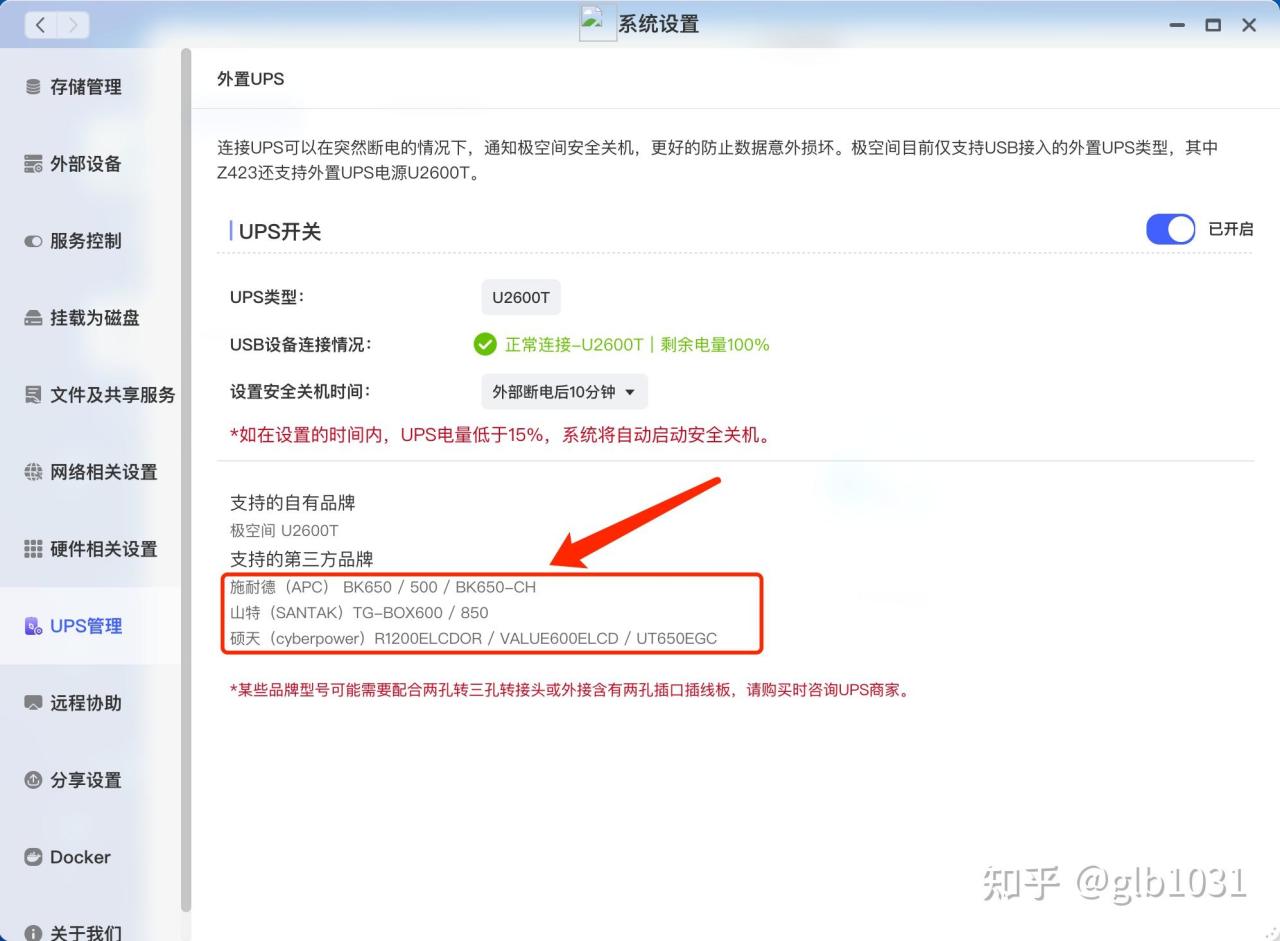Click the U2600T UPS type field
The height and width of the screenshot is (941, 1280).
(520, 296)
